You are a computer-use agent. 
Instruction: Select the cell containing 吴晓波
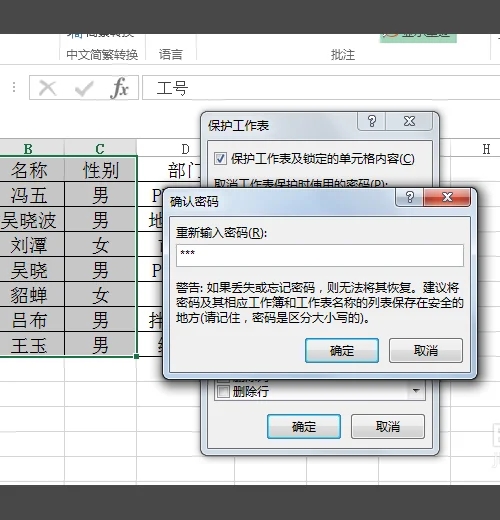[x=29, y=220]
